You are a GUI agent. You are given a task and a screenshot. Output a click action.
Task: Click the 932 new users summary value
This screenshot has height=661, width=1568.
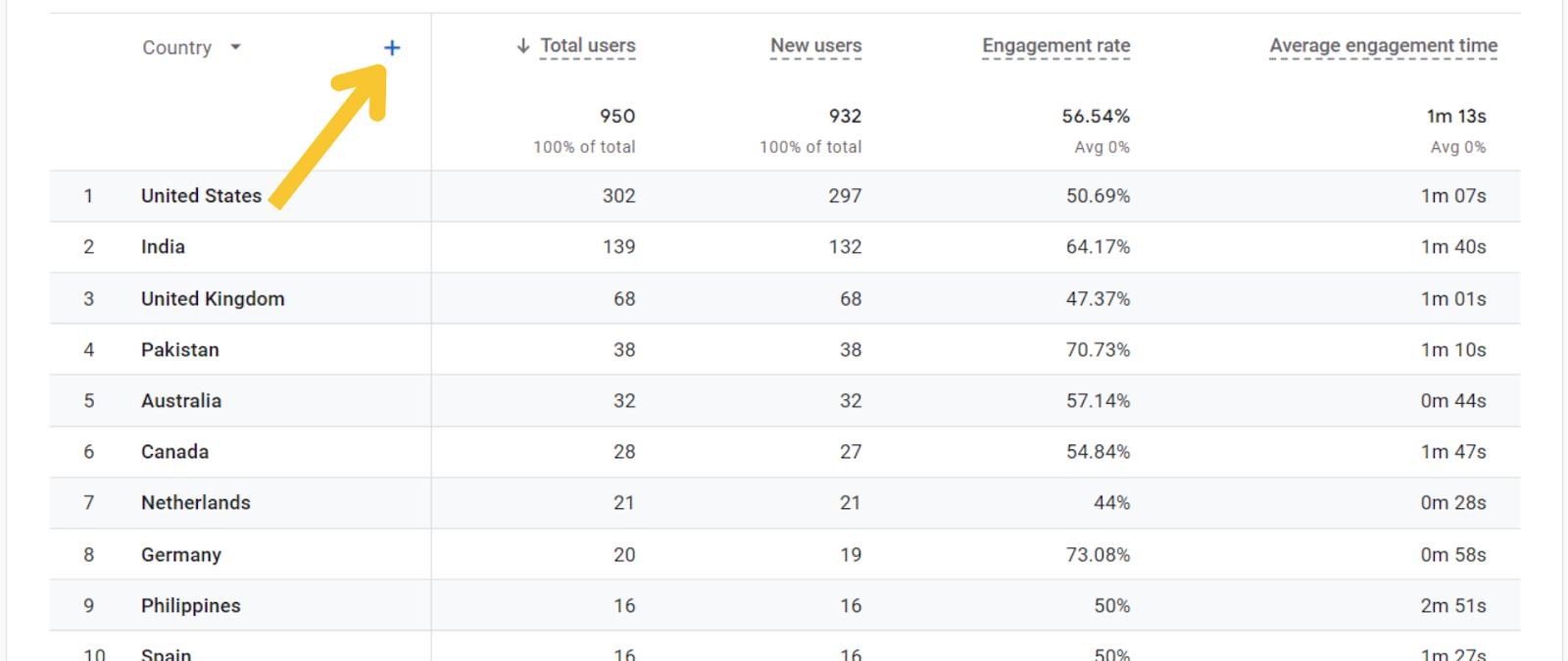pyautogui.click(x=845, y=116)
